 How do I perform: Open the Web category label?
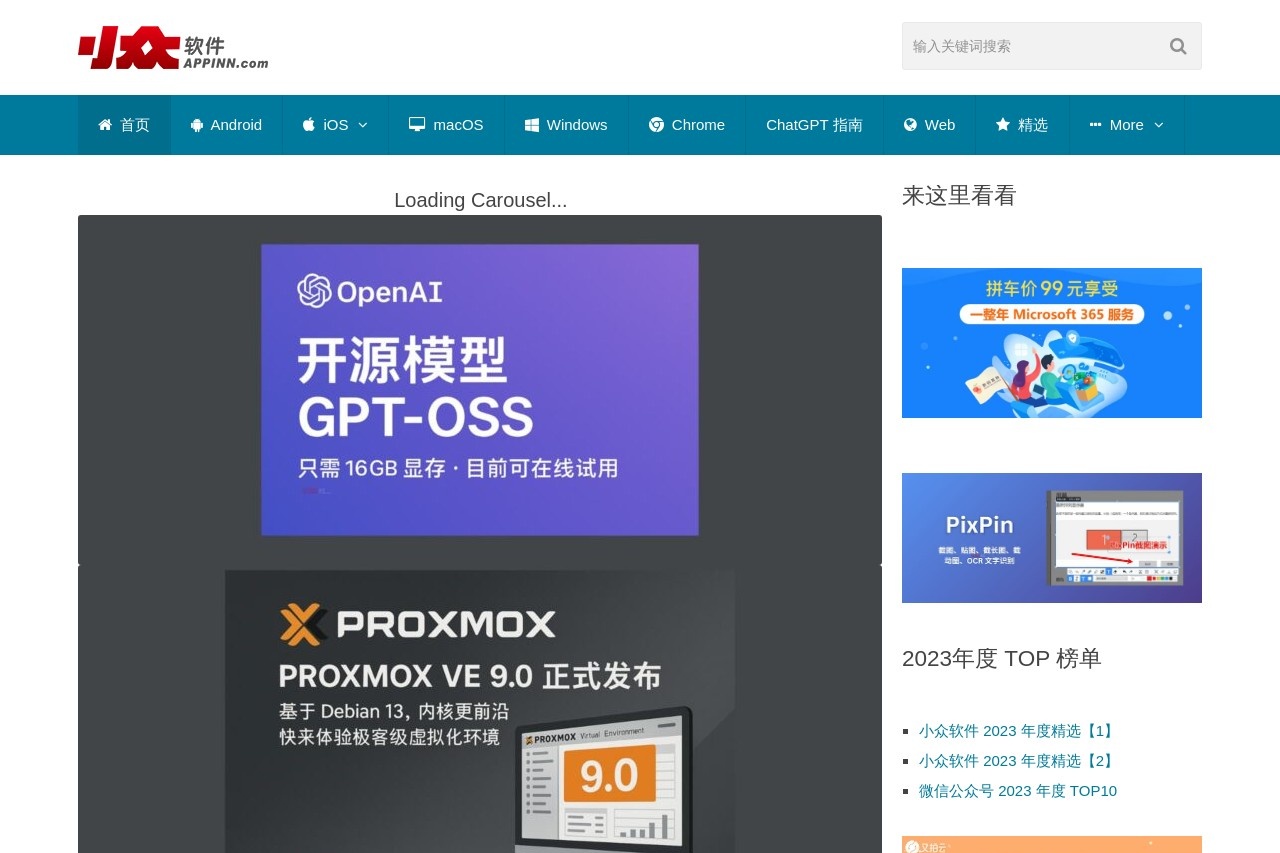pos(940,125)
